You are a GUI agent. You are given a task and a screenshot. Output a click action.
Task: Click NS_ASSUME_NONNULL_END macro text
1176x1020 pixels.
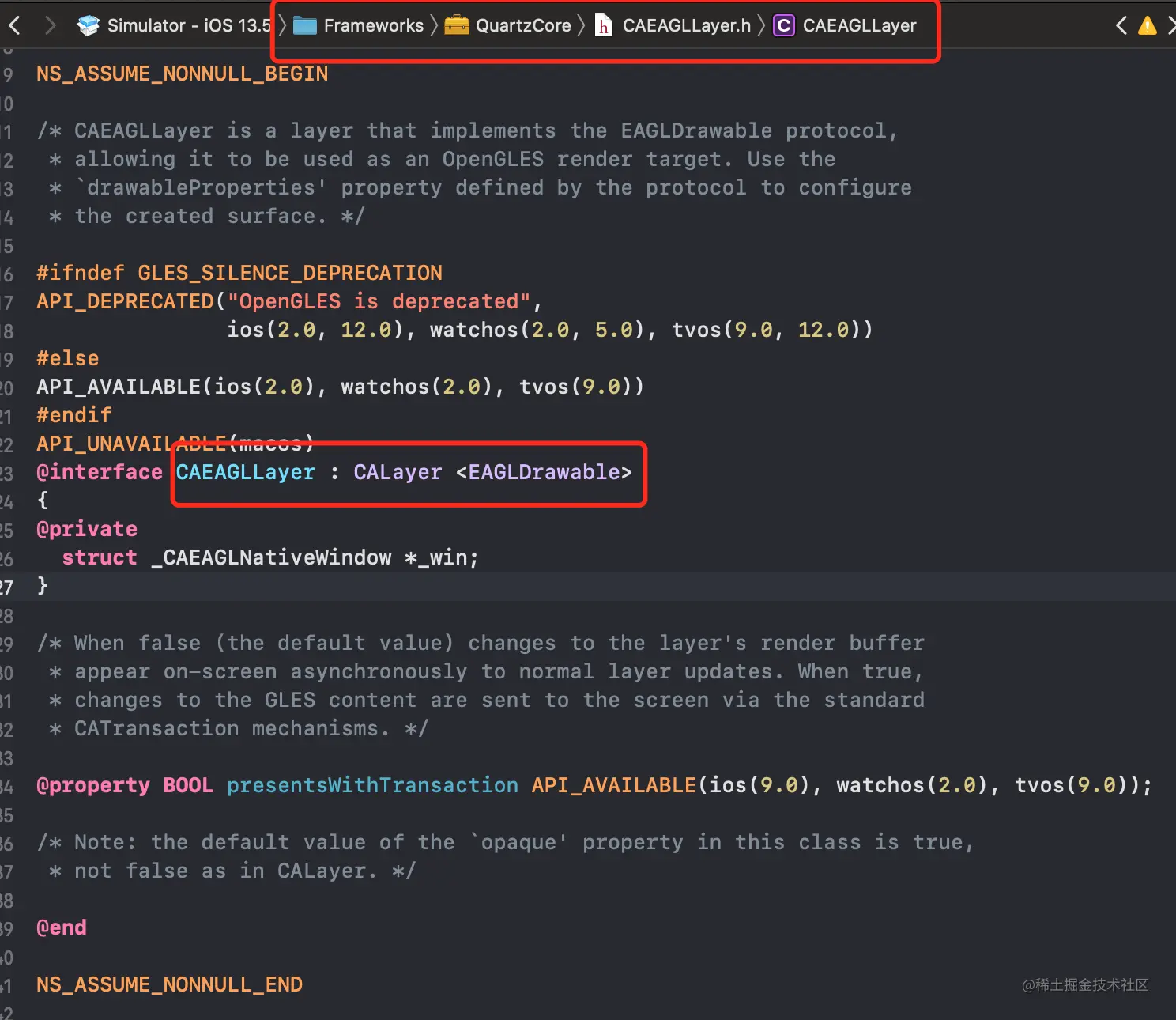point(170,984)
